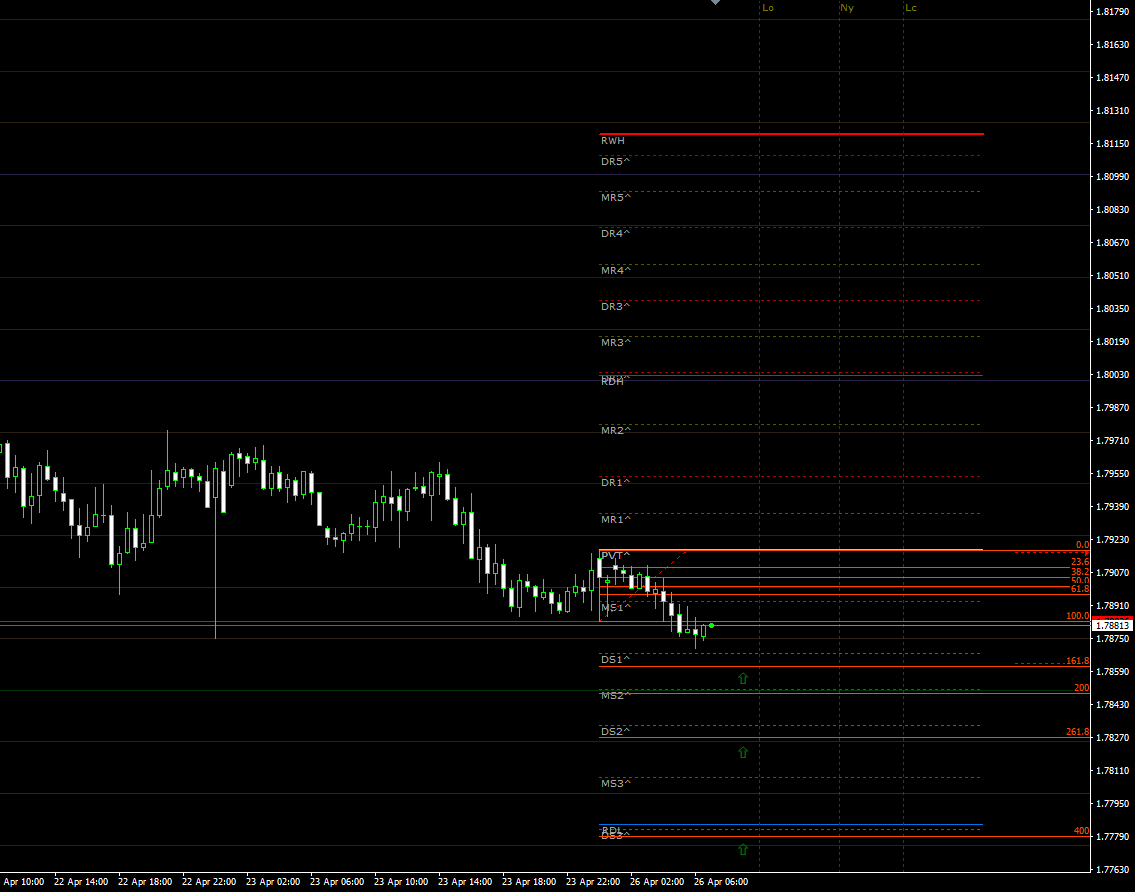This screenshot has height=892, width=1135.
Task: Click the 161.8 Fibonacci extension label
Action: pyautogui.click(x=1078, y=661)
